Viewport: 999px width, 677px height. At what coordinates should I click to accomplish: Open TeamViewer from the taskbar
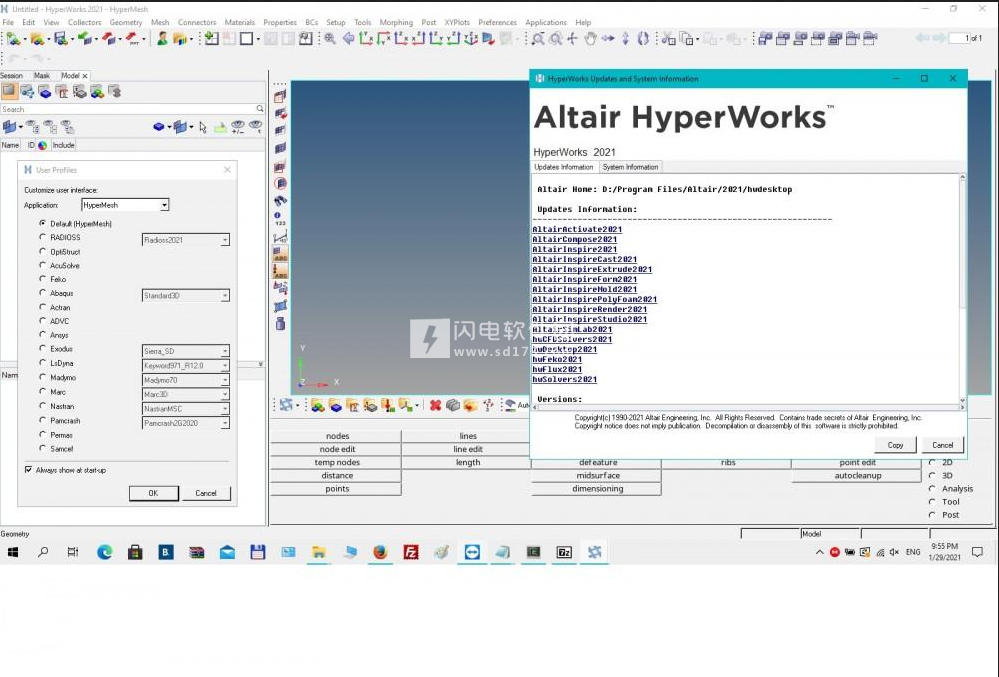point(472,552)
